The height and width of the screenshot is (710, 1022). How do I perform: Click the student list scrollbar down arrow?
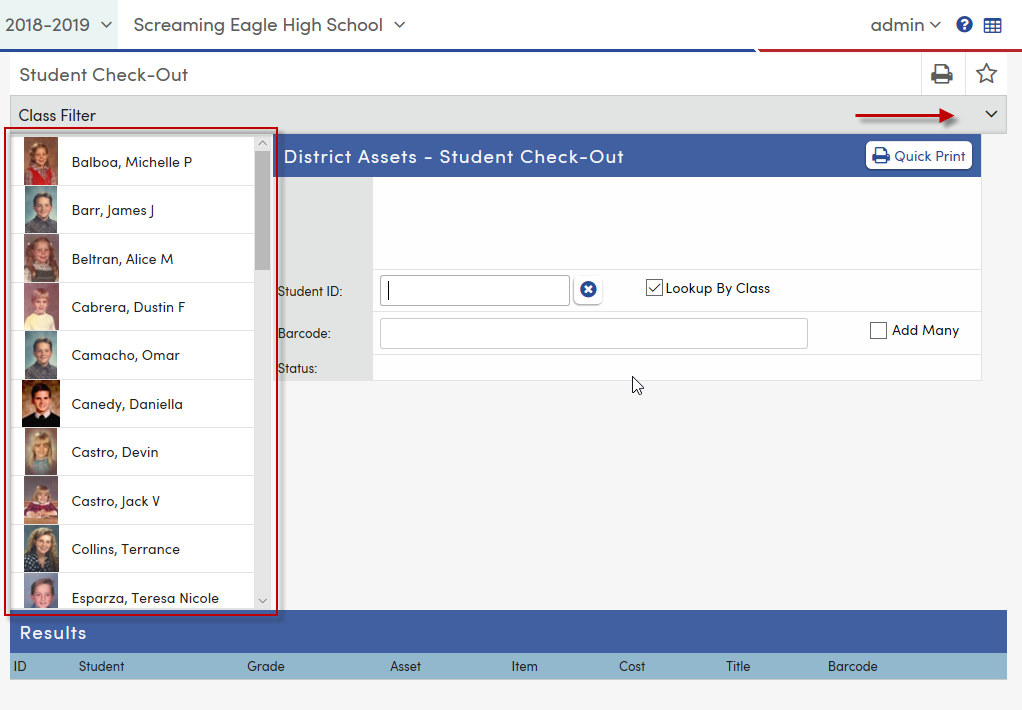[x=262, y=601]
